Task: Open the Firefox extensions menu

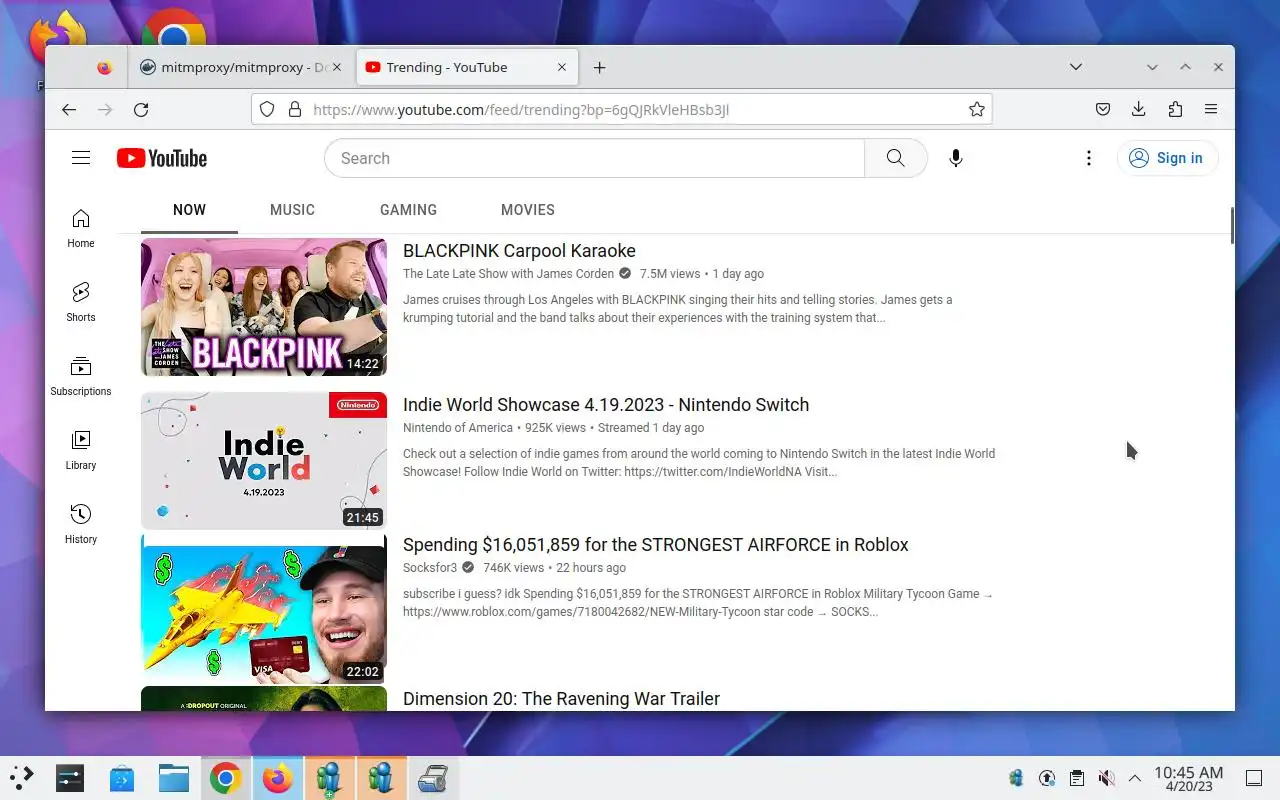Action: (x=1175, y=110)
